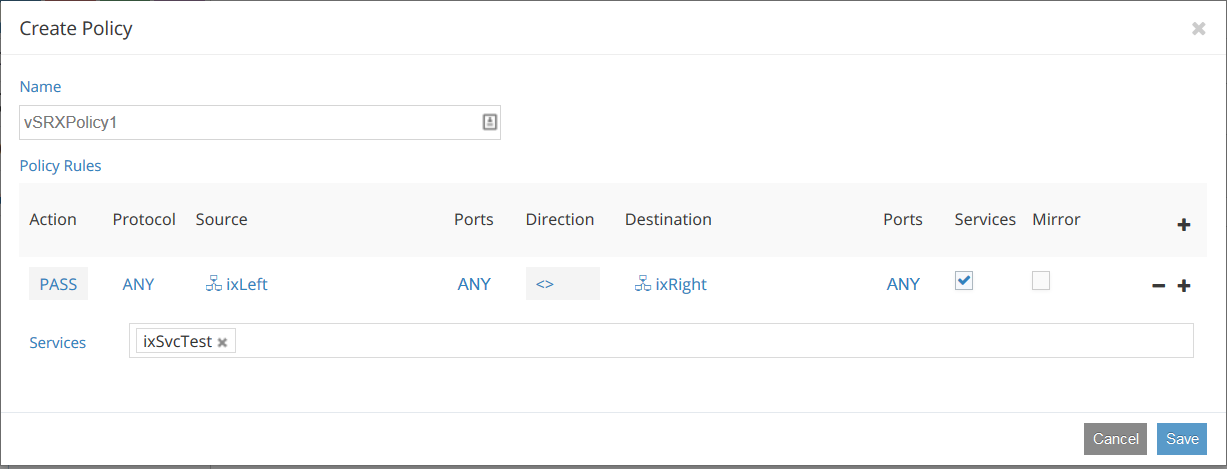Edit the source Ports ANY value
Screen dimensions: 1227x469
(x=474, y=284)
